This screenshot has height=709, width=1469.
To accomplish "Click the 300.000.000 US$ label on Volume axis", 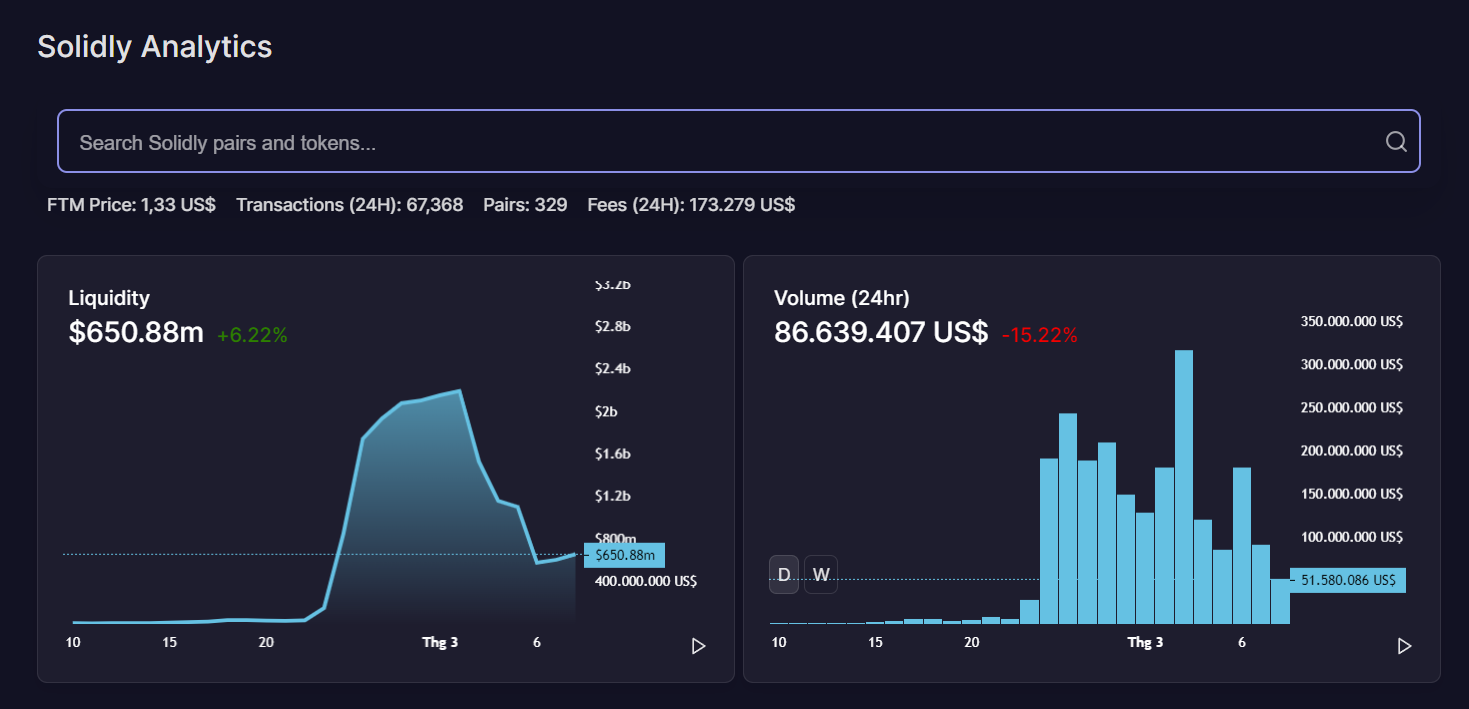I will (1351, 365).
